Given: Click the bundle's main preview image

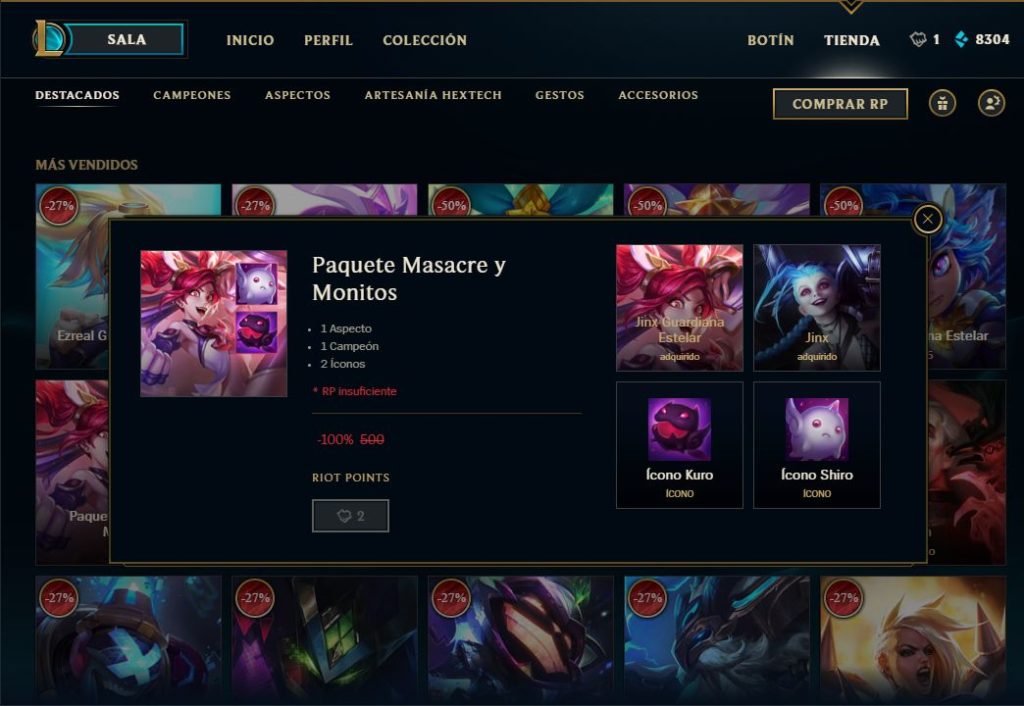Looking at the screenshot, I should tap(214, 323).
